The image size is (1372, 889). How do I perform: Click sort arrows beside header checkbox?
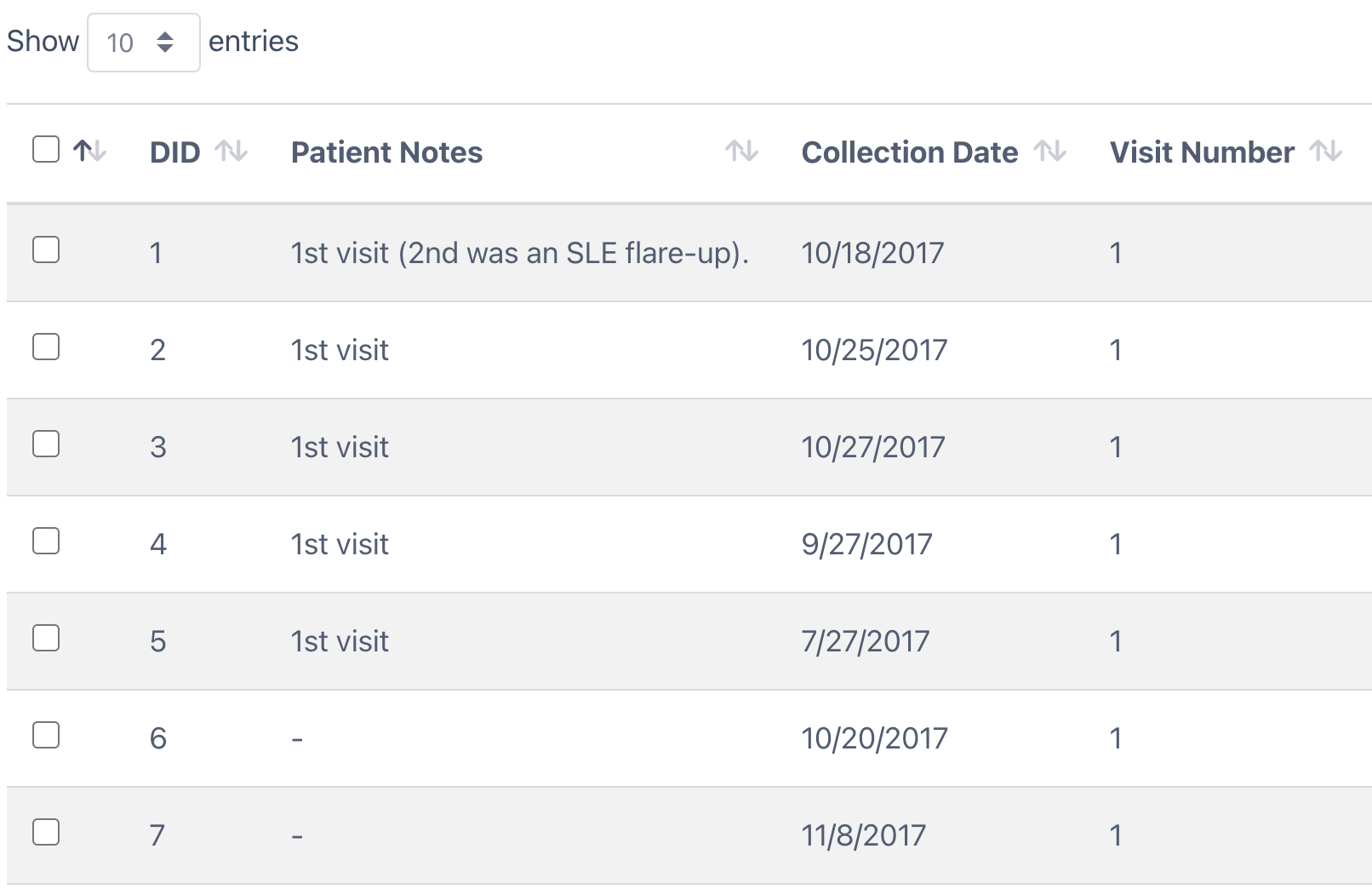pyautogui.click(x=89, y=152)
